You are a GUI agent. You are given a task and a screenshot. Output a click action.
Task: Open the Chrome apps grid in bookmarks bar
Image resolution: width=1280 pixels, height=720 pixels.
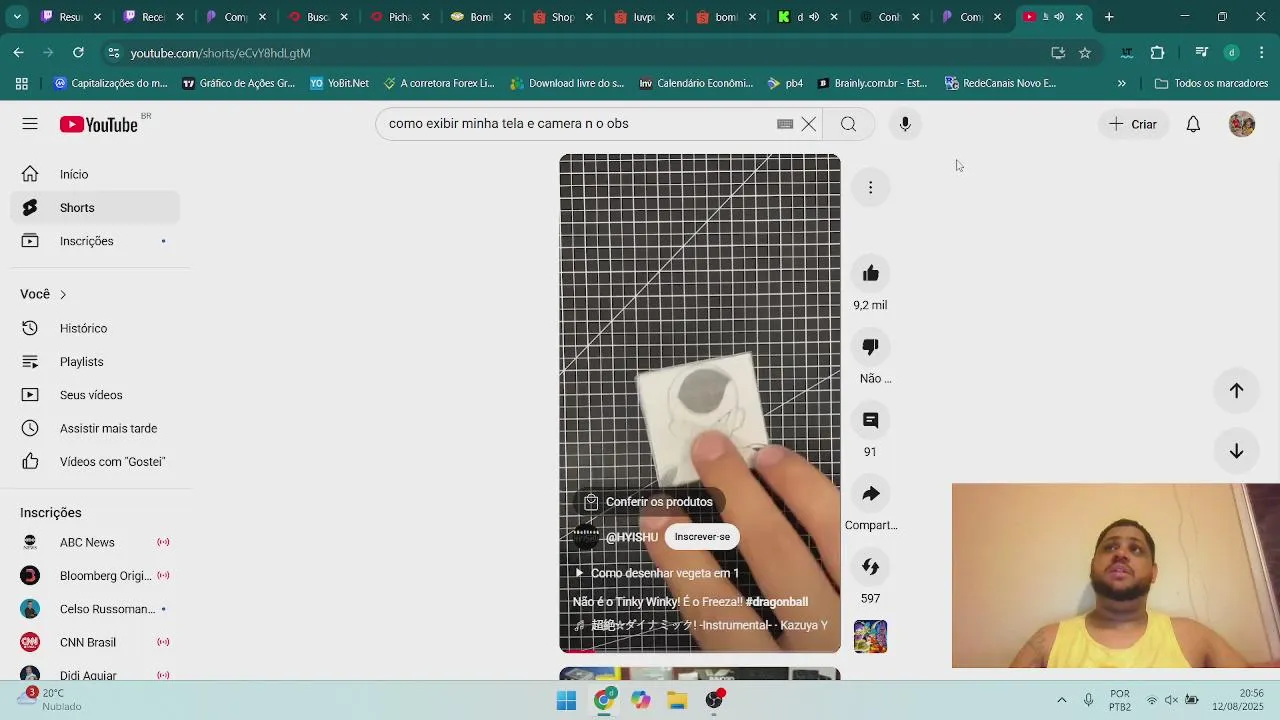coord(21,84)
